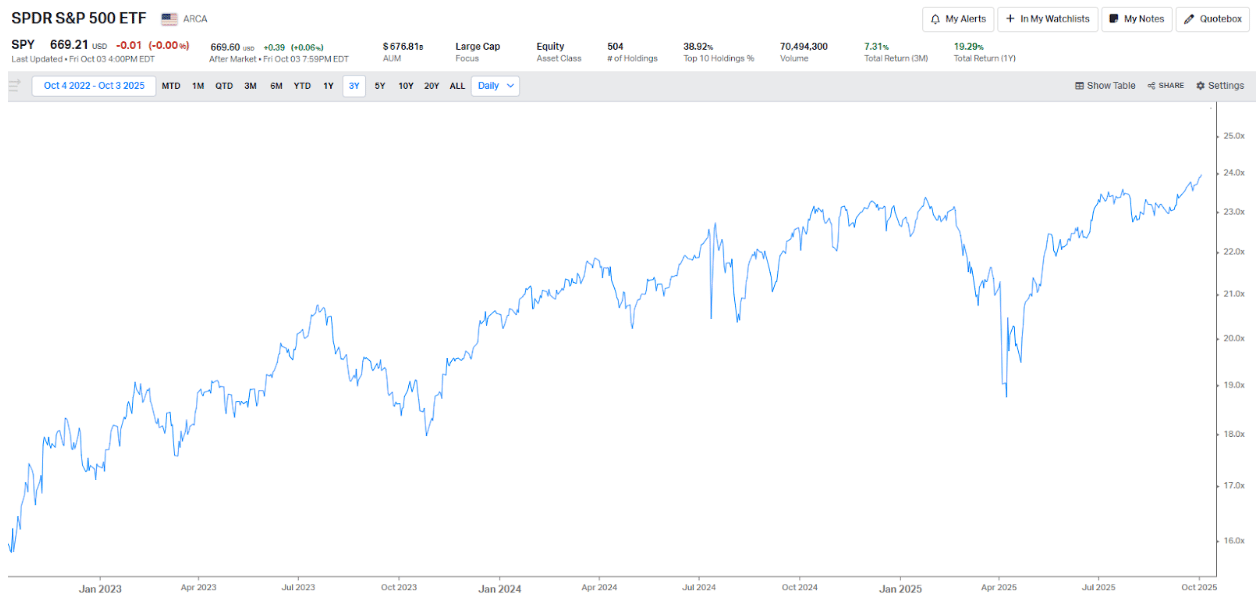Click the 504 number of holdings

(615, 46)
